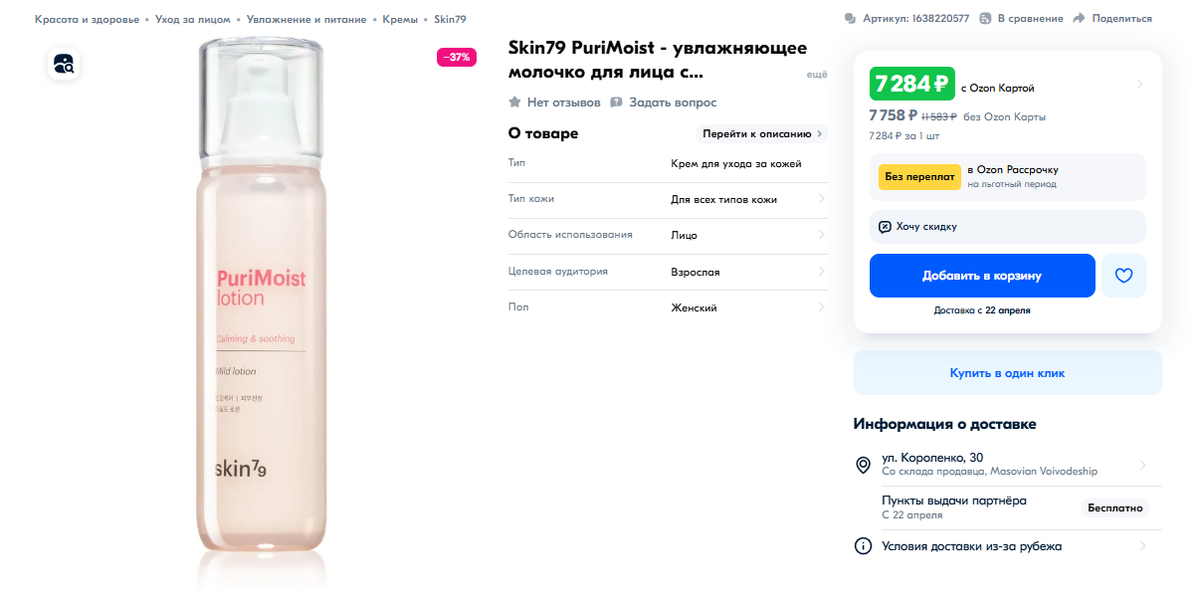Open reviews via the Нет отзывов star icon
Viewport: 1200px width, 602px height.
tap(514, 102)
